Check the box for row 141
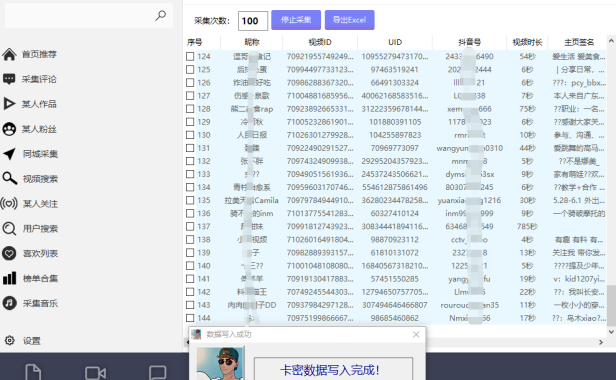The image size is (616, 380). coord(190,279)
